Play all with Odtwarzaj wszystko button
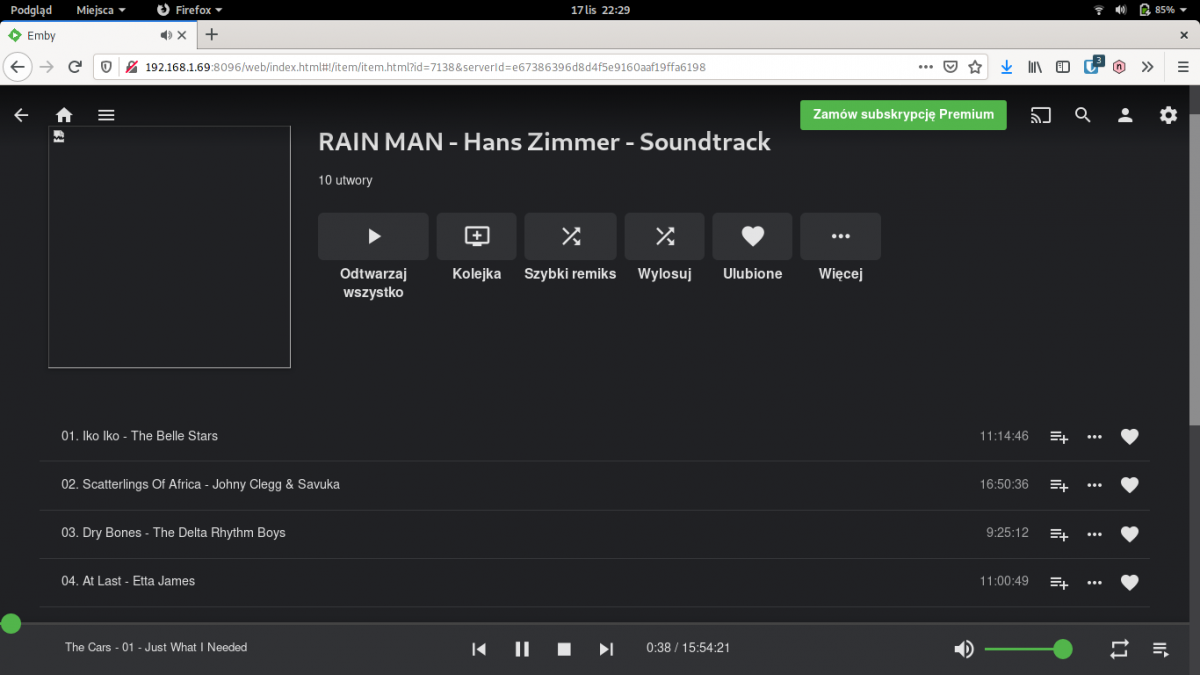The image size is (1200, 675). [373, 236]
